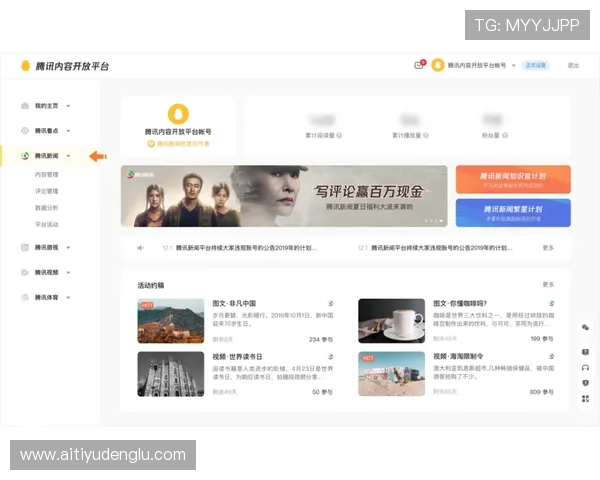Click the 腾讯新闻知识官计划 orange button
Viewport: 600px width, 480px height.
(x=513, y=179)
